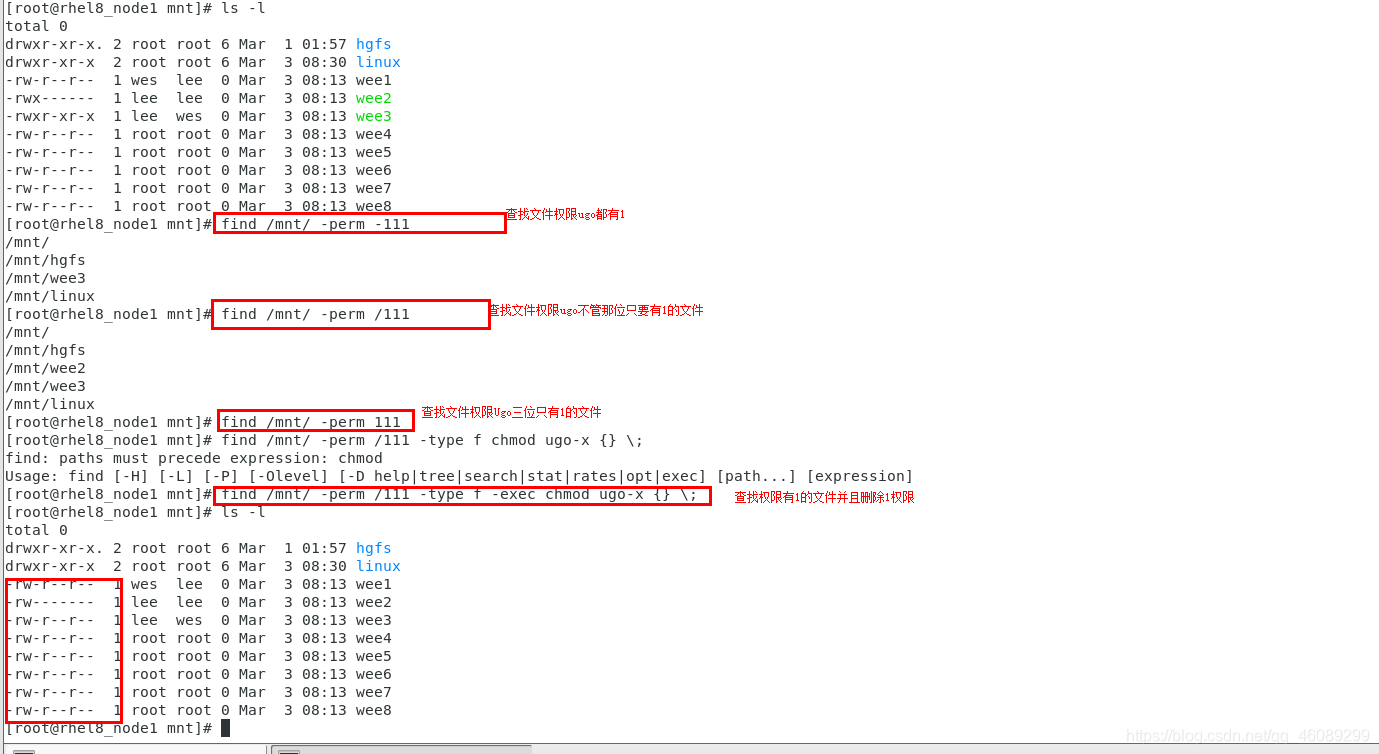Click the black wee2 filename in final listing
Viewport: 1379px width, 754px height.
click(374, 602)
